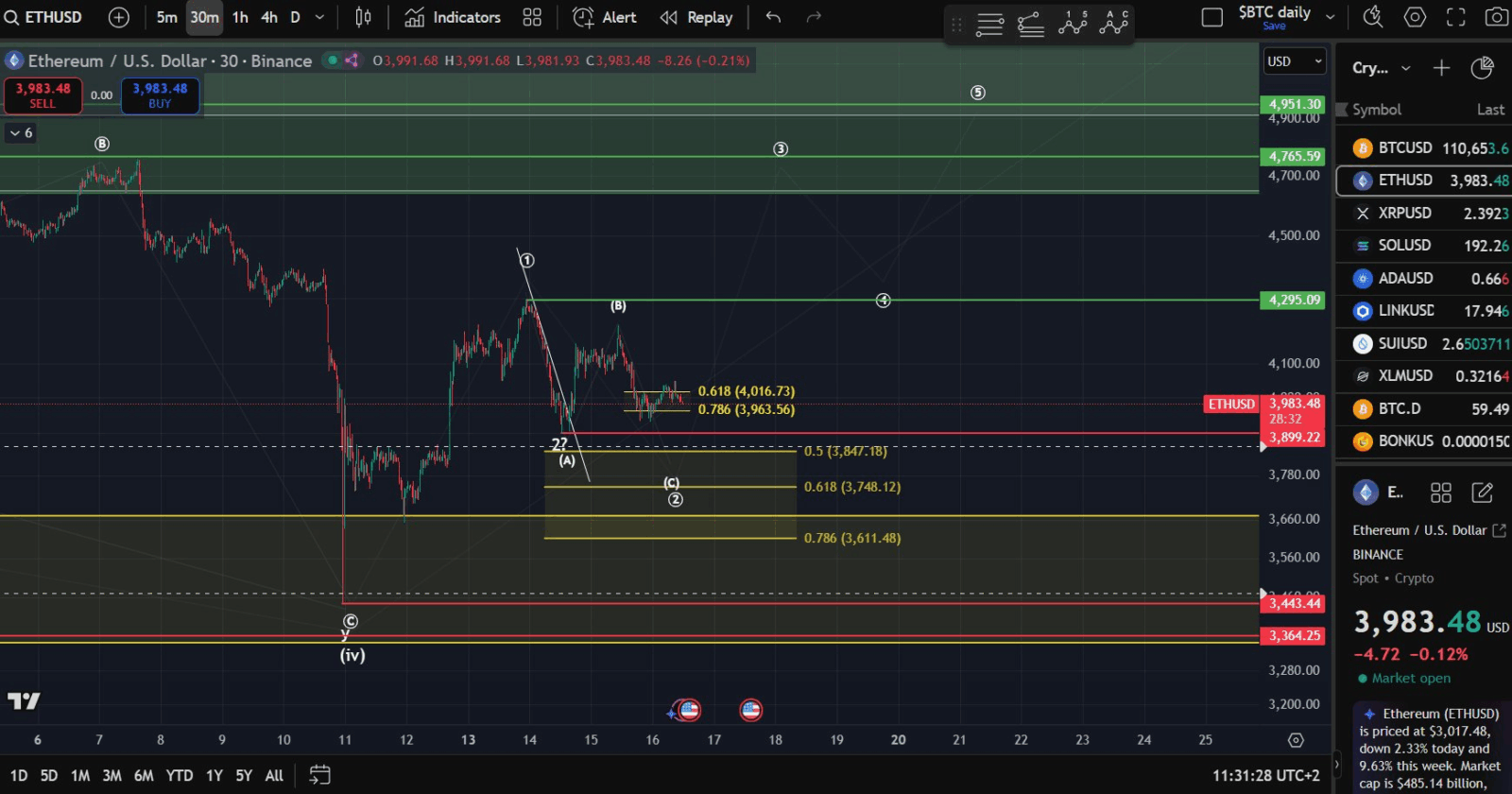Image resolution: width=1512 pixels, height=794 pixels.
Task: Take a chart snapshot with camera icon
Action: (1496, 17)
